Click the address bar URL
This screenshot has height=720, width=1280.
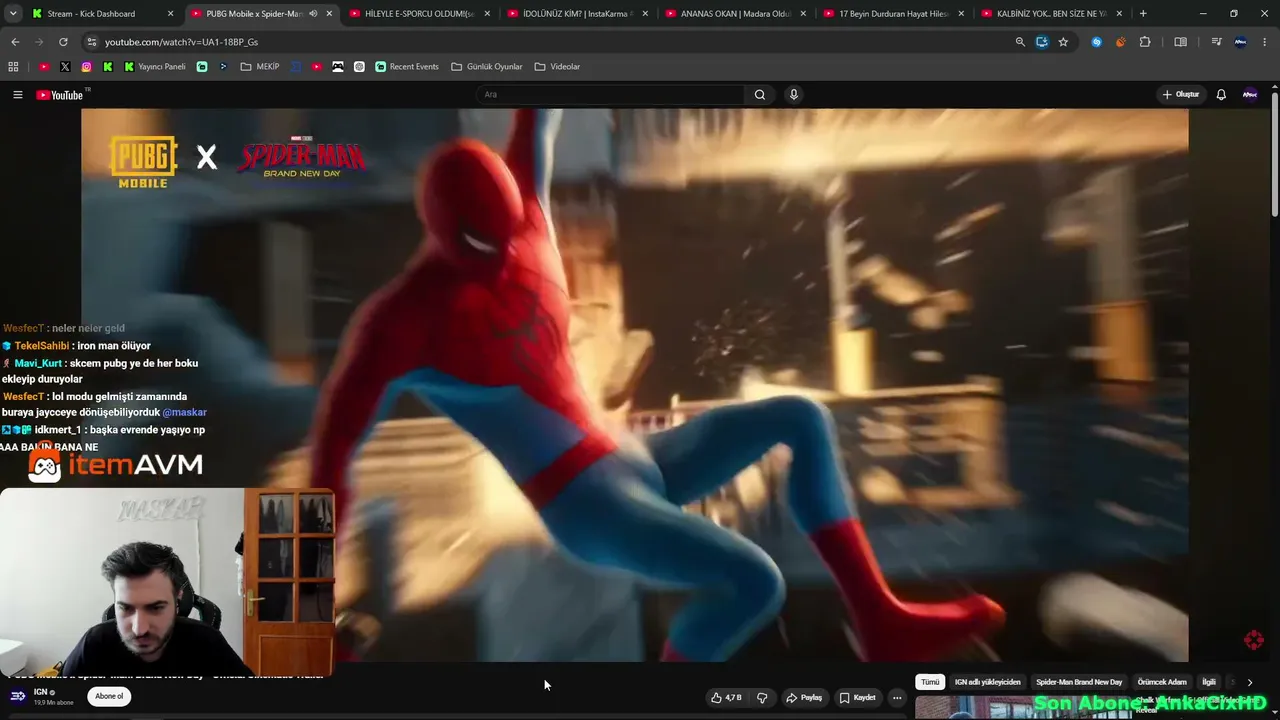(181, 42)
